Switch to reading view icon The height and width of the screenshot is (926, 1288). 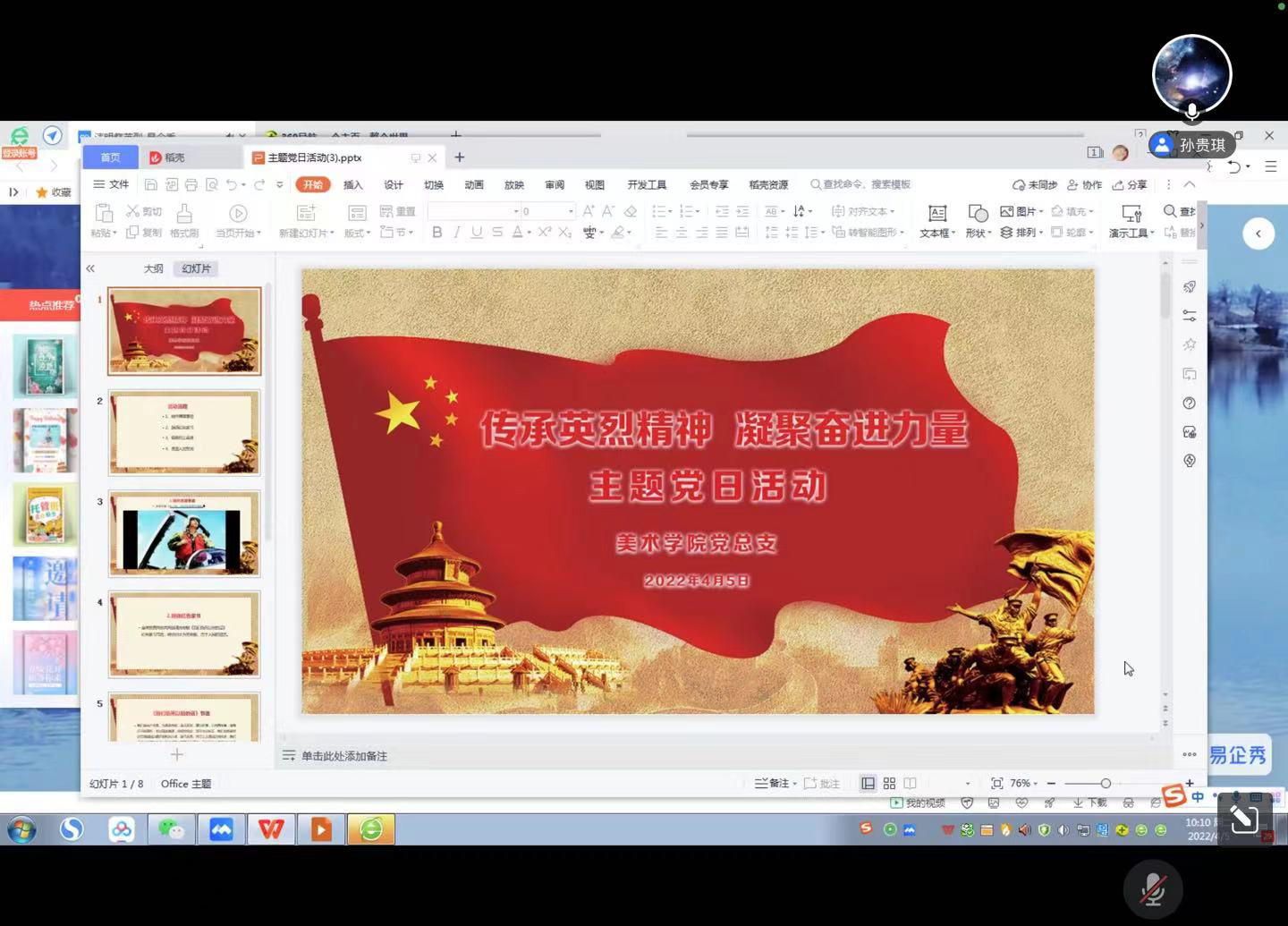(910, 783)
